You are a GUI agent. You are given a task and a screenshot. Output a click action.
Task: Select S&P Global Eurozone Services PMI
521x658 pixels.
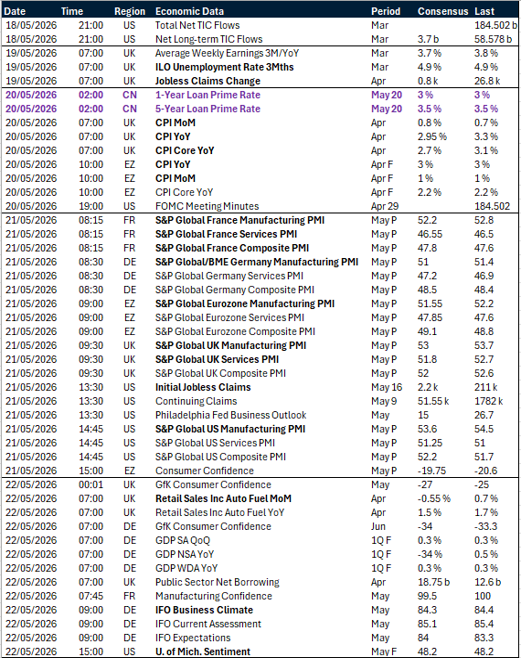tap(230, 318)
